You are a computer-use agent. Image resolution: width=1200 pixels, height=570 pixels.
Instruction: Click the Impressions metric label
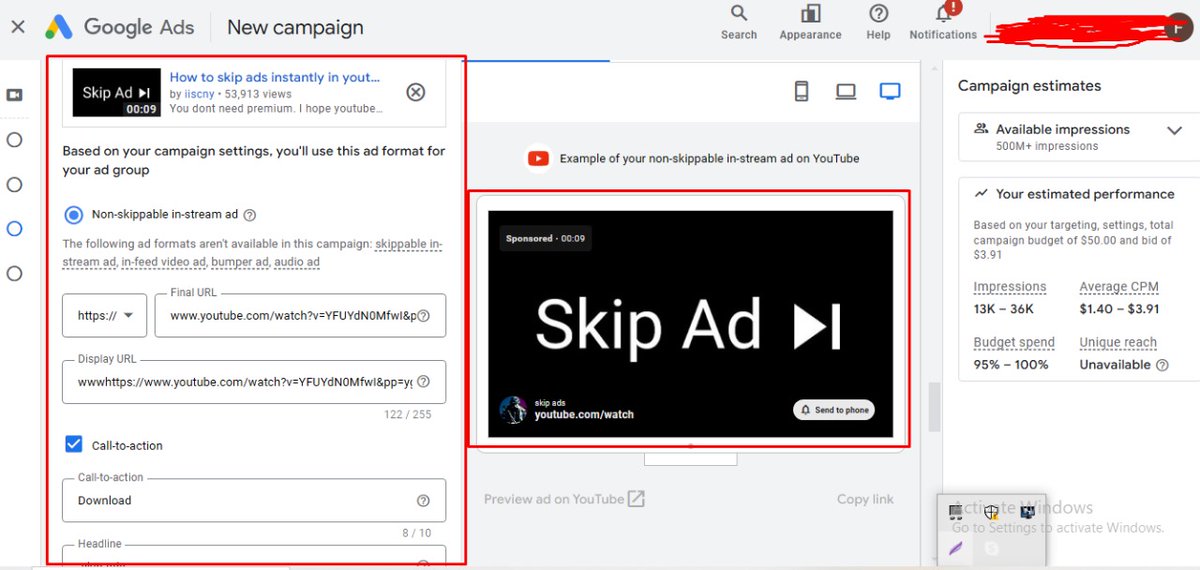pos(1010,287)
